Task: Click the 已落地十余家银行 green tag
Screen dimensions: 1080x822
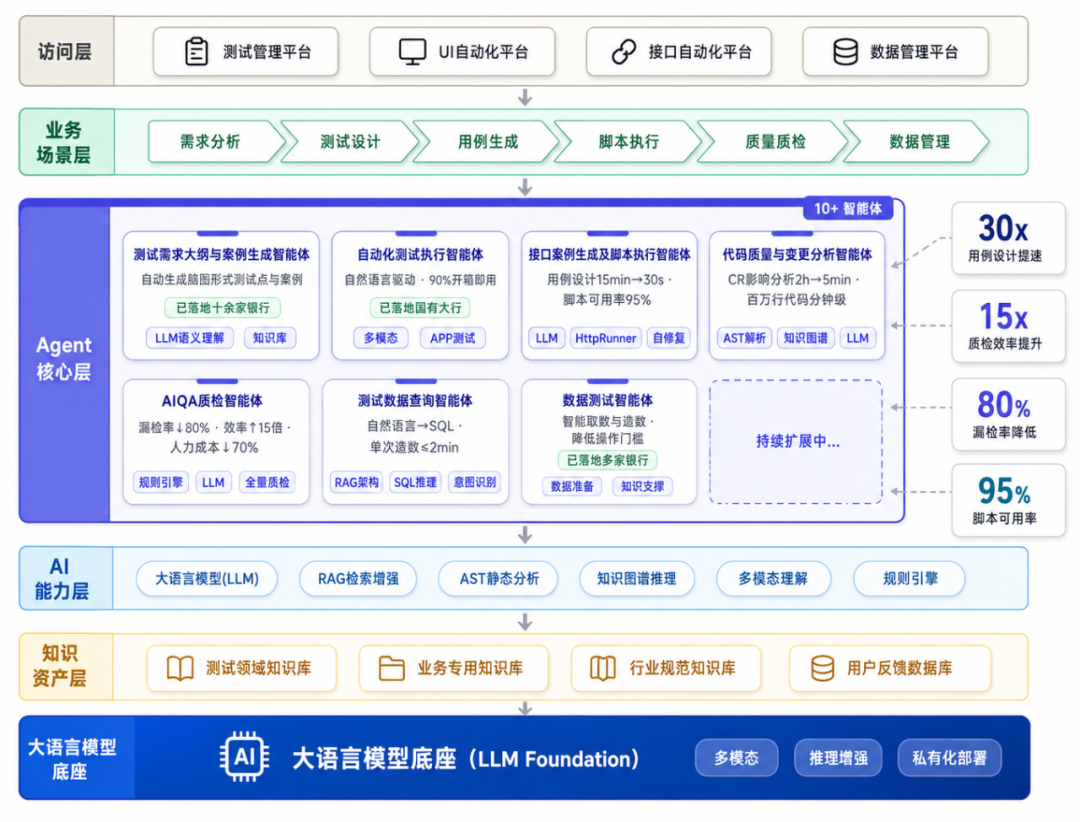Action: click(x=222, y=308)
